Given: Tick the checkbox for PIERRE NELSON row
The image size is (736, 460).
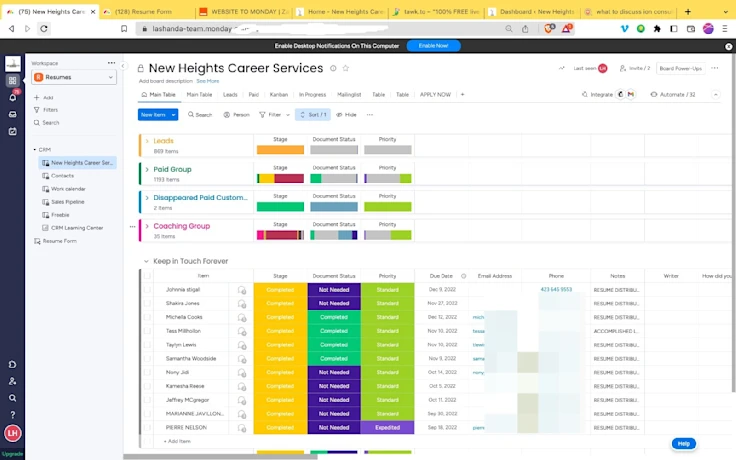Looking at the screenshot, I should 147,428.
